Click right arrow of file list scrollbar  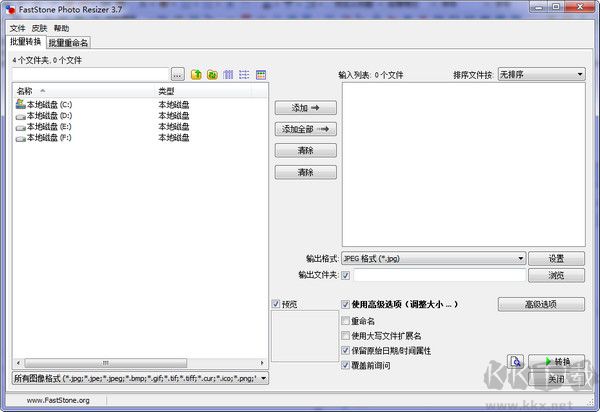pyautogui.click(x=262, y=363)
